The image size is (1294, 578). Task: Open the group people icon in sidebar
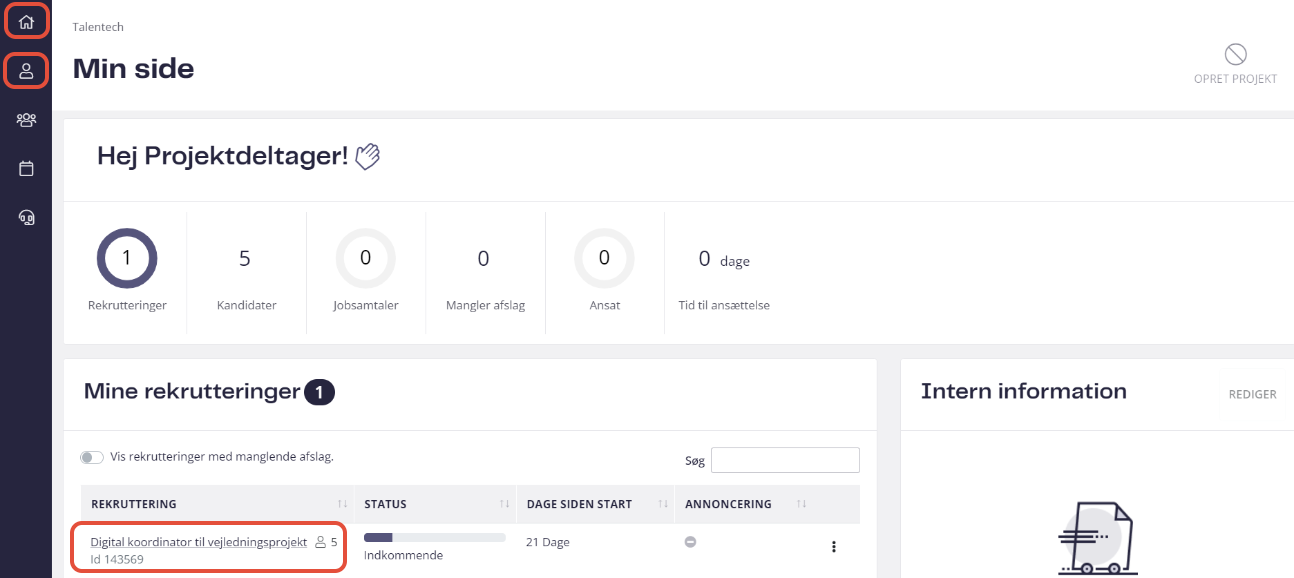(26, 120)
